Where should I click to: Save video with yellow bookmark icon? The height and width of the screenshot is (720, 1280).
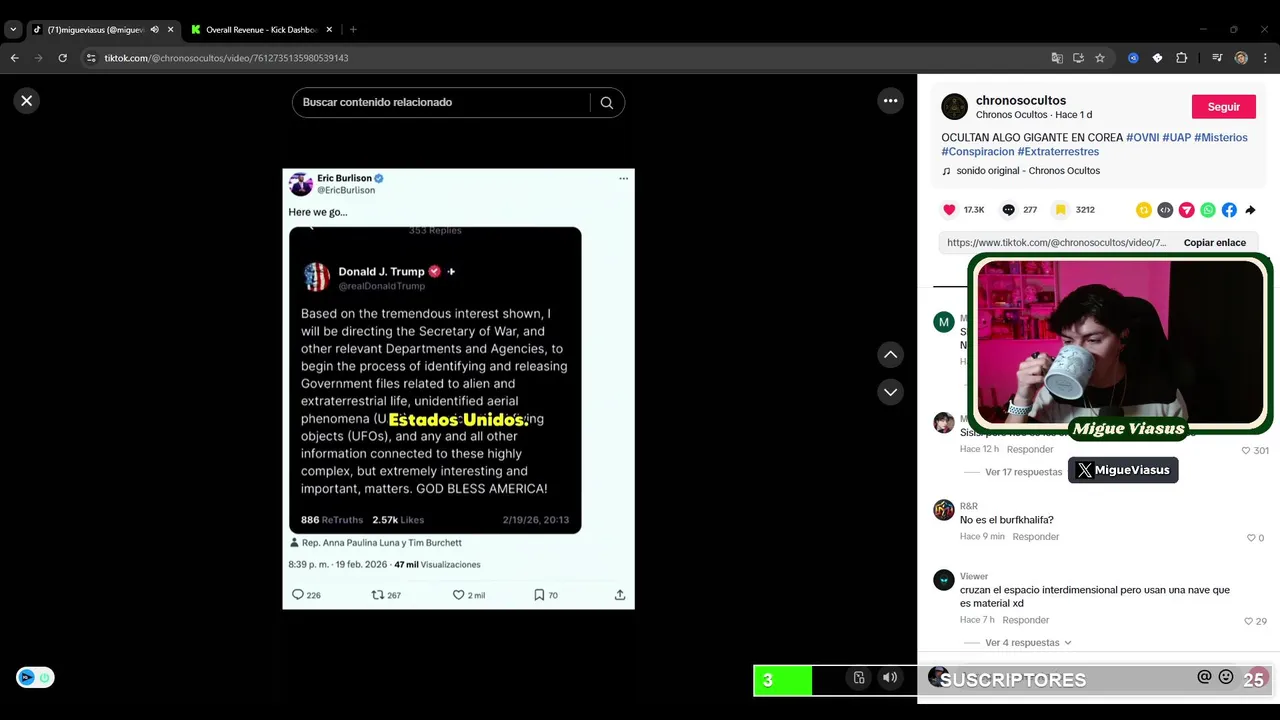tap(1061, 210)
